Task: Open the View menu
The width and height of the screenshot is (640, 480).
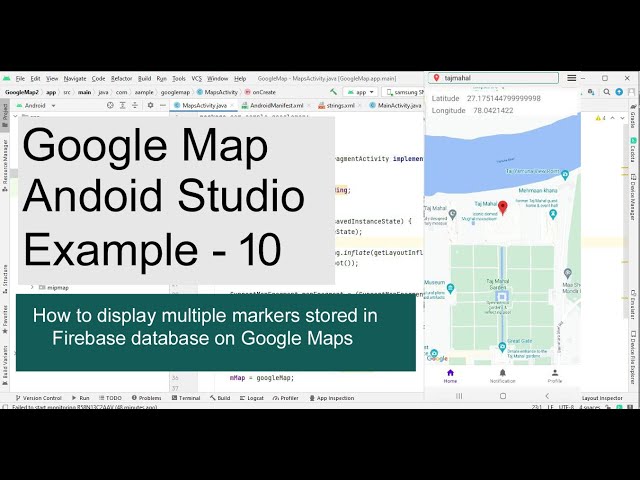Action: click(52, 78)
